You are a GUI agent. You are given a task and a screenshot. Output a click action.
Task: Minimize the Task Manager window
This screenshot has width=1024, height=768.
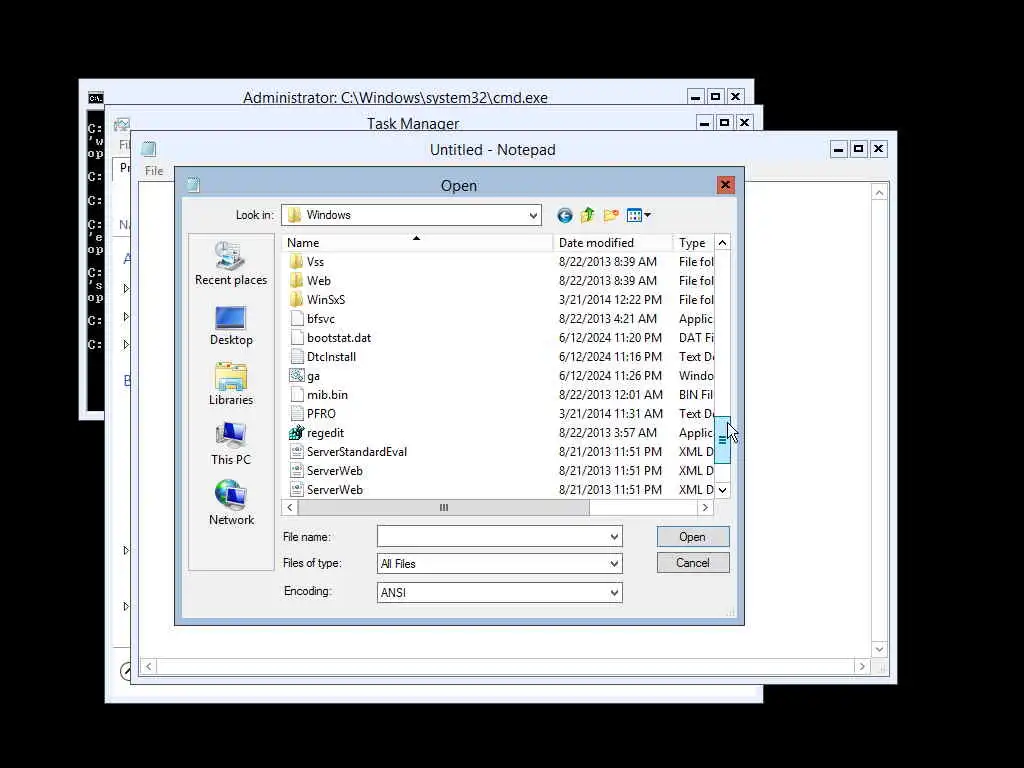[705, 123]
